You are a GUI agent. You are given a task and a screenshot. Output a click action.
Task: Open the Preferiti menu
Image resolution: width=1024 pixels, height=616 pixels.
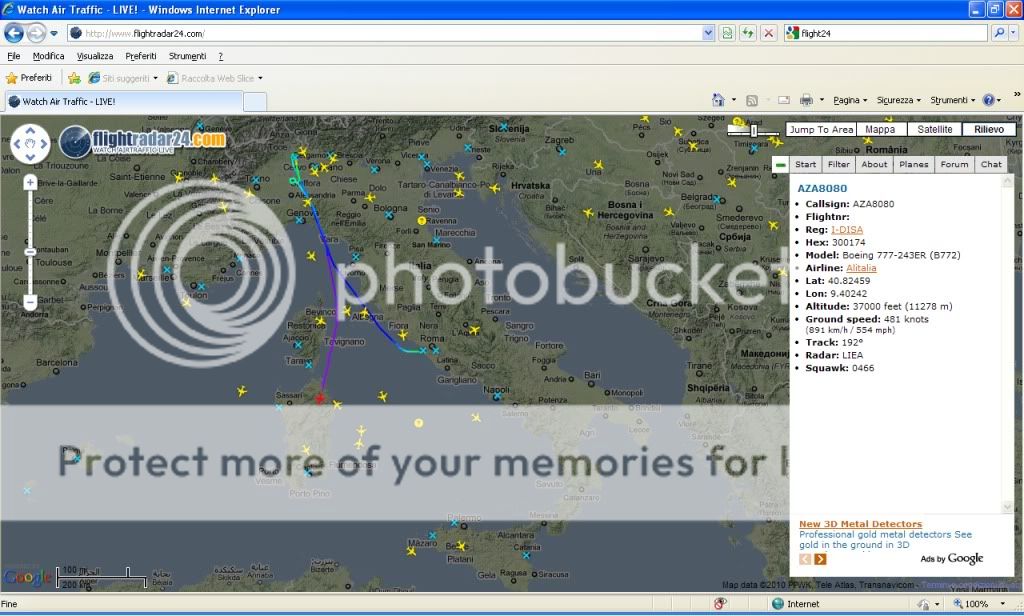pos(140,56)
